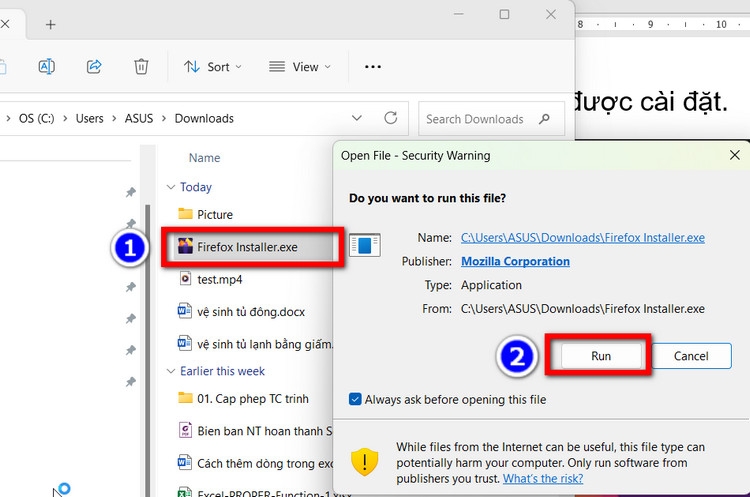Maximize the File Explorer window
Screen dimensions: 750x497
click(504, 14)
